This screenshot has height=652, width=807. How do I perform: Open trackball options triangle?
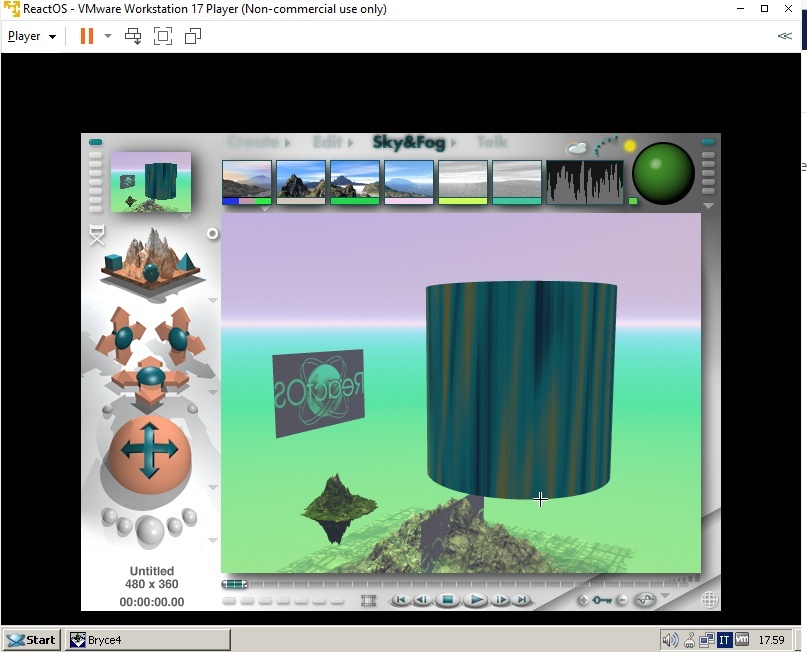[213, 487]
